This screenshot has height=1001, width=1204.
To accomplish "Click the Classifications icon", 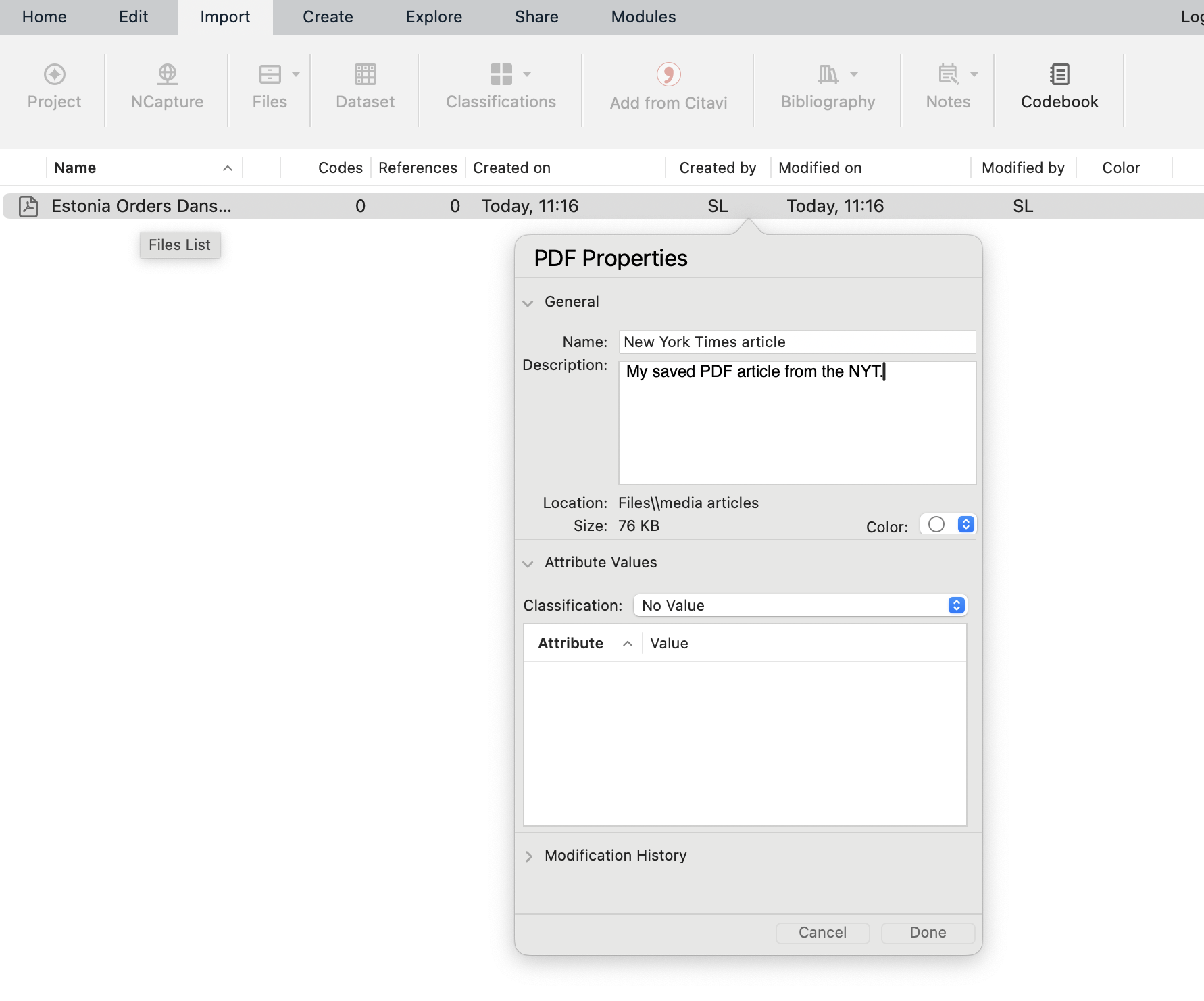I will point(501,74).
